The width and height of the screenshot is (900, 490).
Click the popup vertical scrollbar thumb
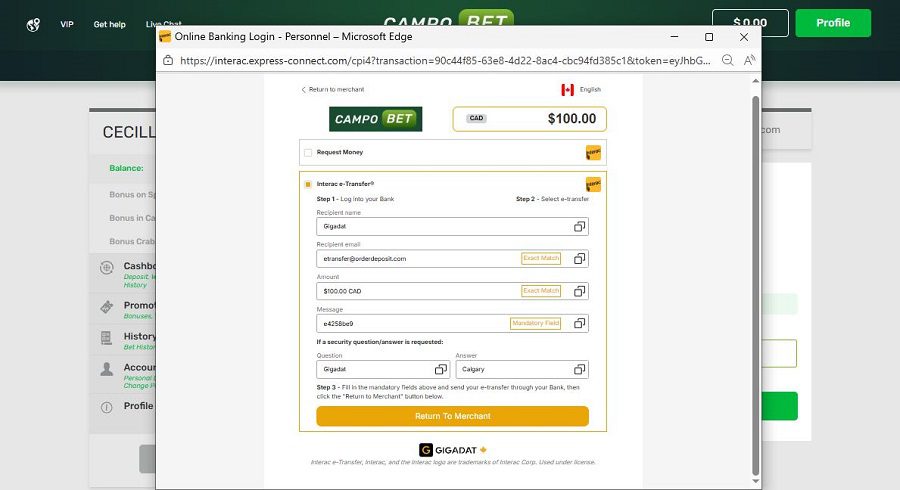coord(755,284)
